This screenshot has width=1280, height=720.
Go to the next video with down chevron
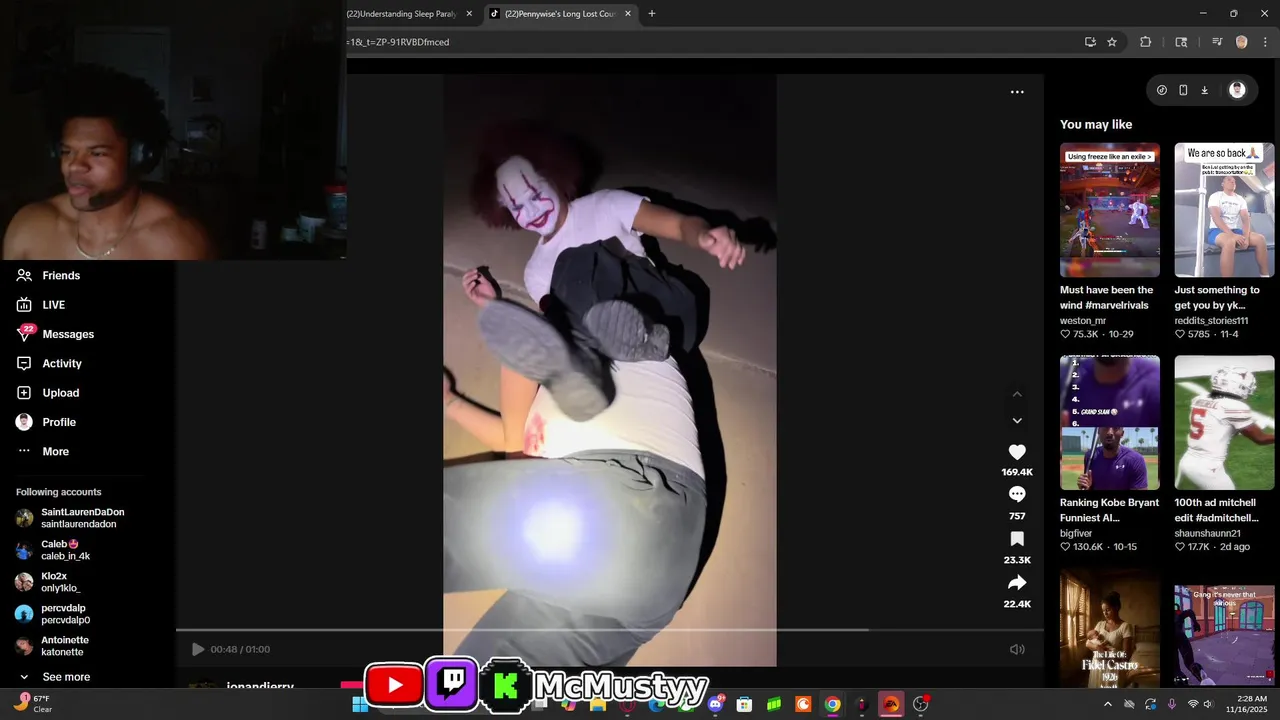1017,421
